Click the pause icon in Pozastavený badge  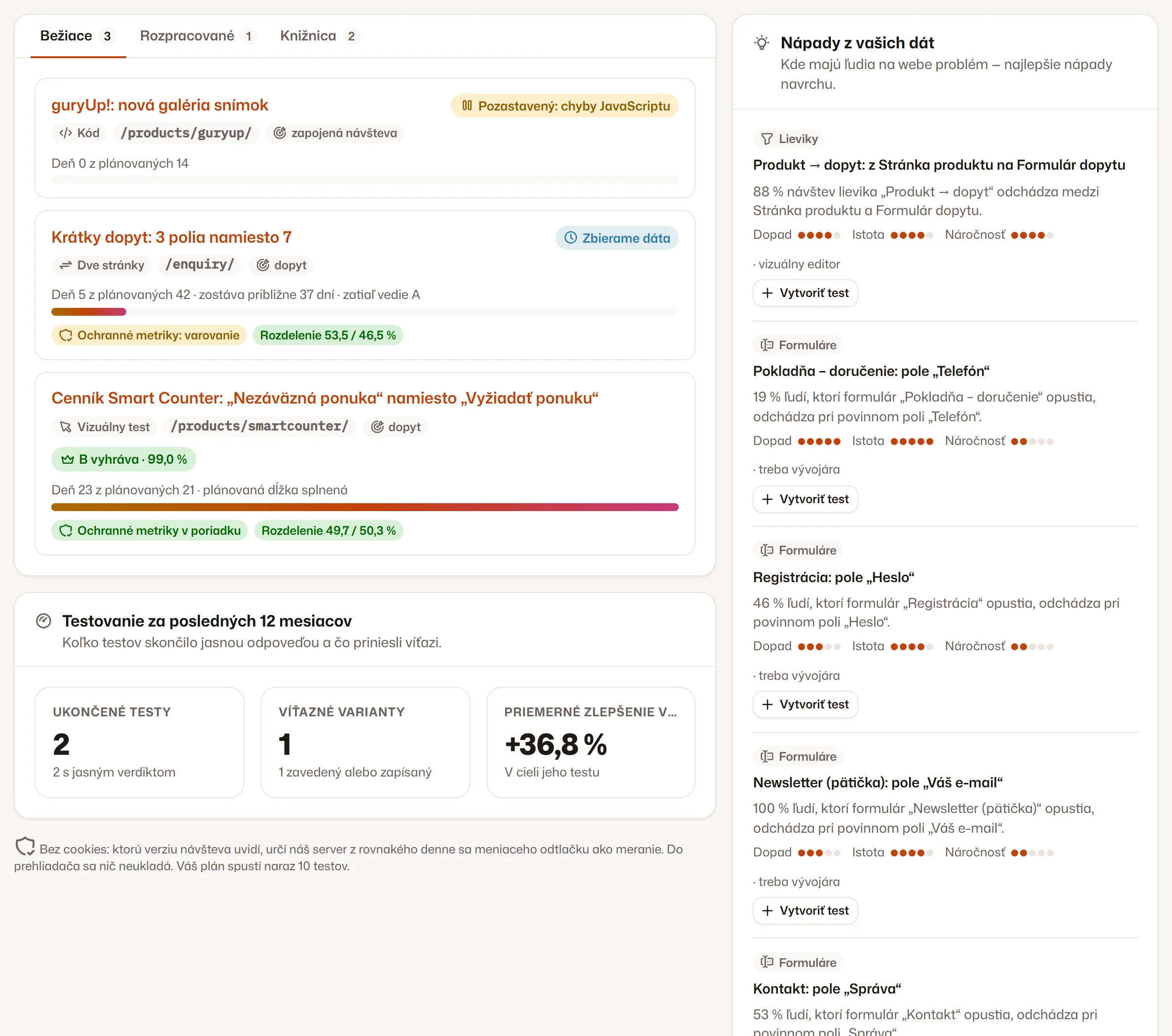pyautogui.click(x=467, y=106)
